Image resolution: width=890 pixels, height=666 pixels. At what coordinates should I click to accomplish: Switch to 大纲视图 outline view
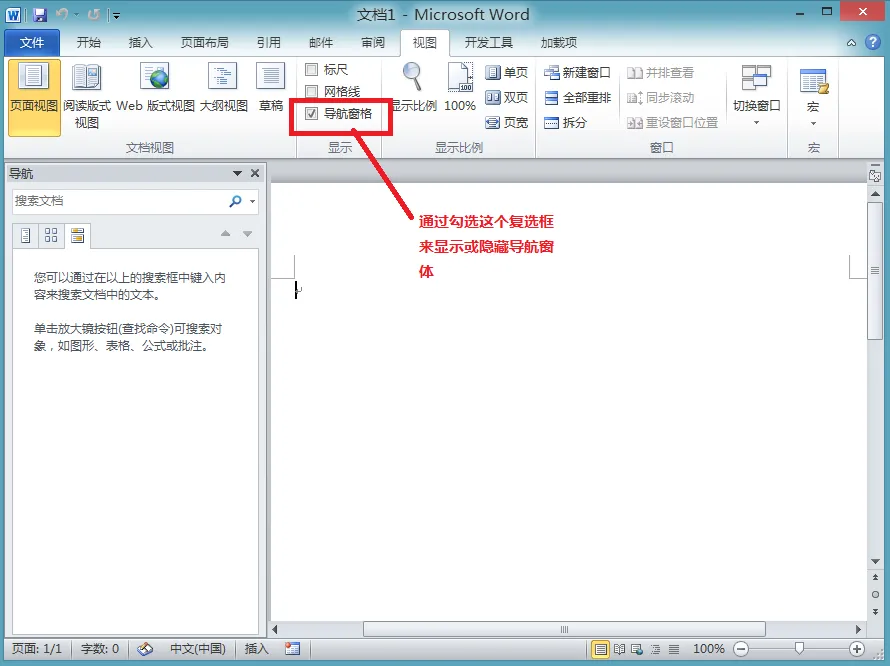point(223,88)
